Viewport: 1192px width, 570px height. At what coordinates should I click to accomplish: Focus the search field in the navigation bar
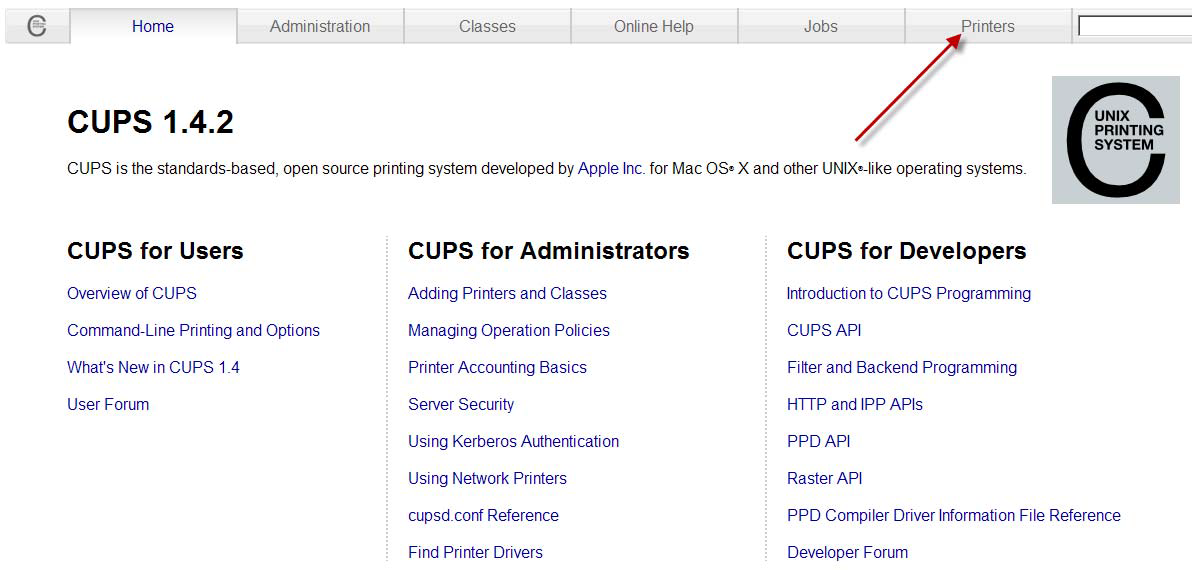click(1134, 27)
